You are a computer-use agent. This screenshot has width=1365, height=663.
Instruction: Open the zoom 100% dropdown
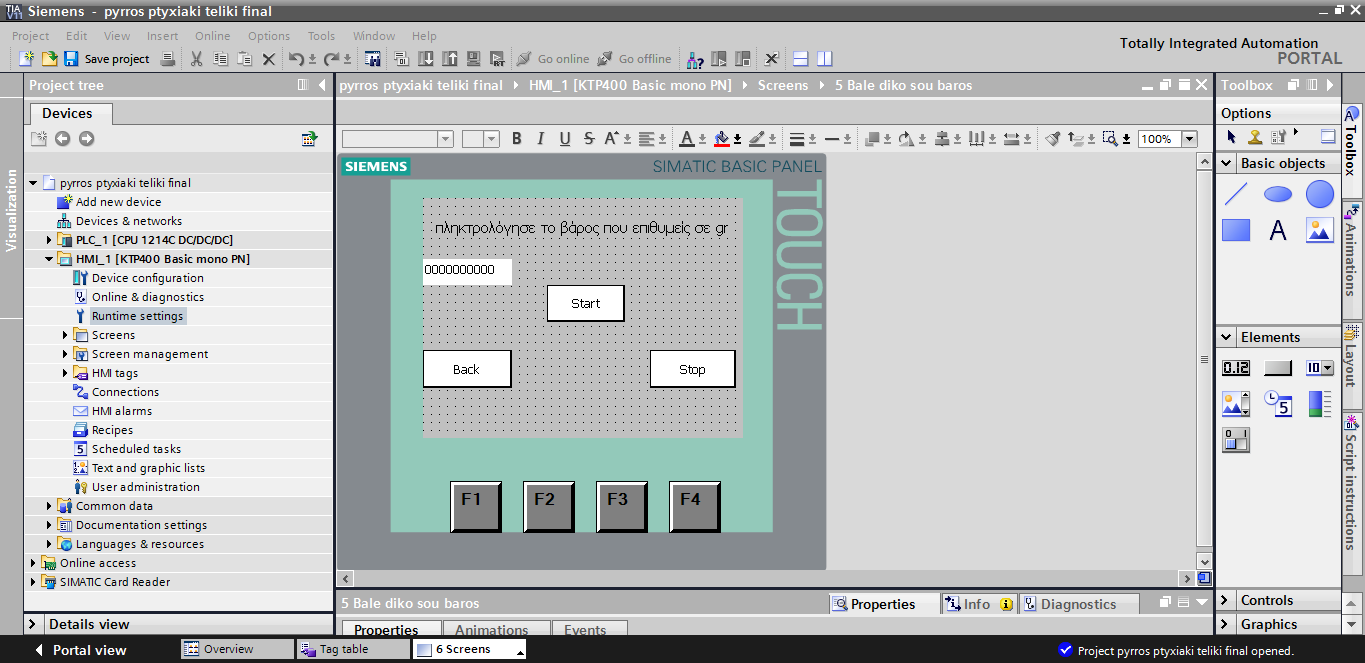click(1189, 139)
